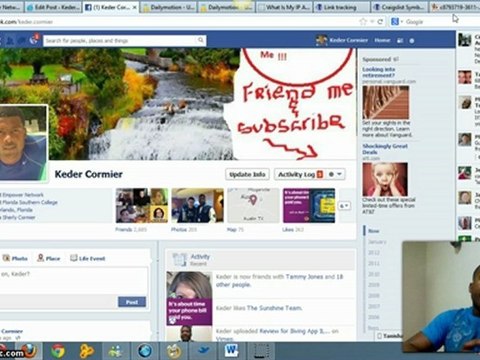
Task: Click staircase ad image under retirement
Action: (x=386, y=102)
